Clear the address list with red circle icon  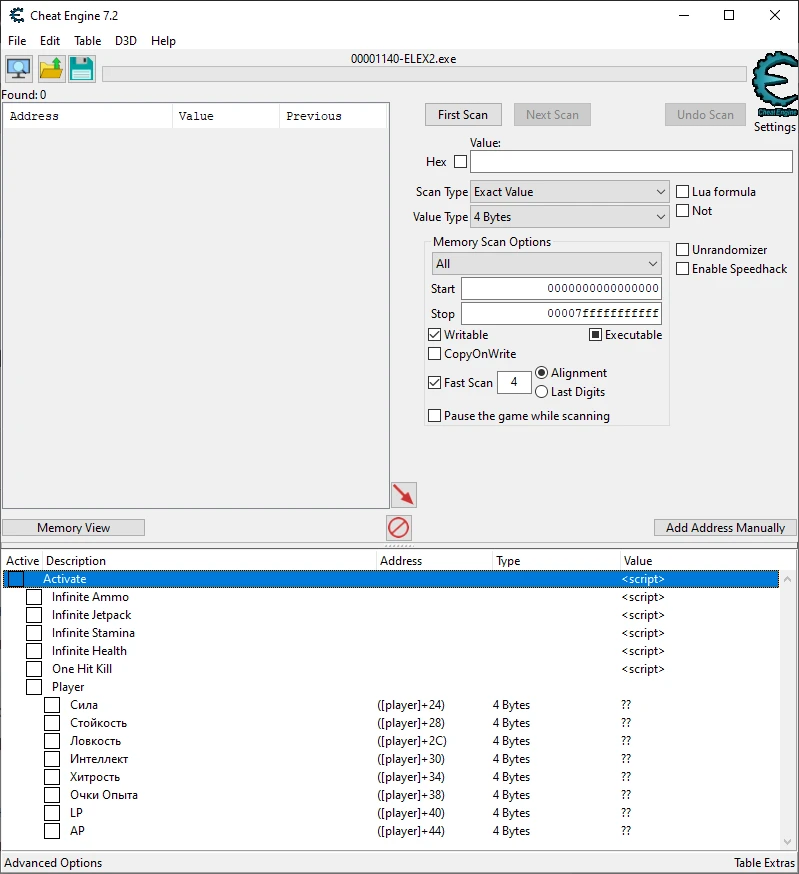tap(399, 527)
